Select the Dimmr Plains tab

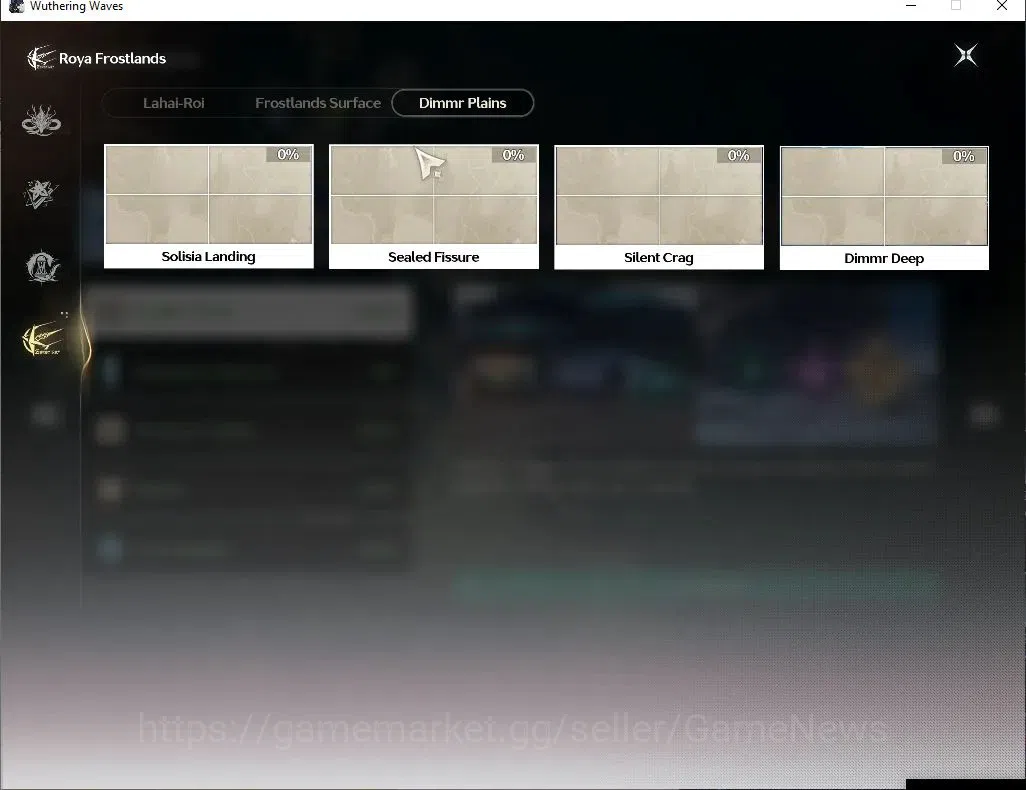(x=463, y=103)
